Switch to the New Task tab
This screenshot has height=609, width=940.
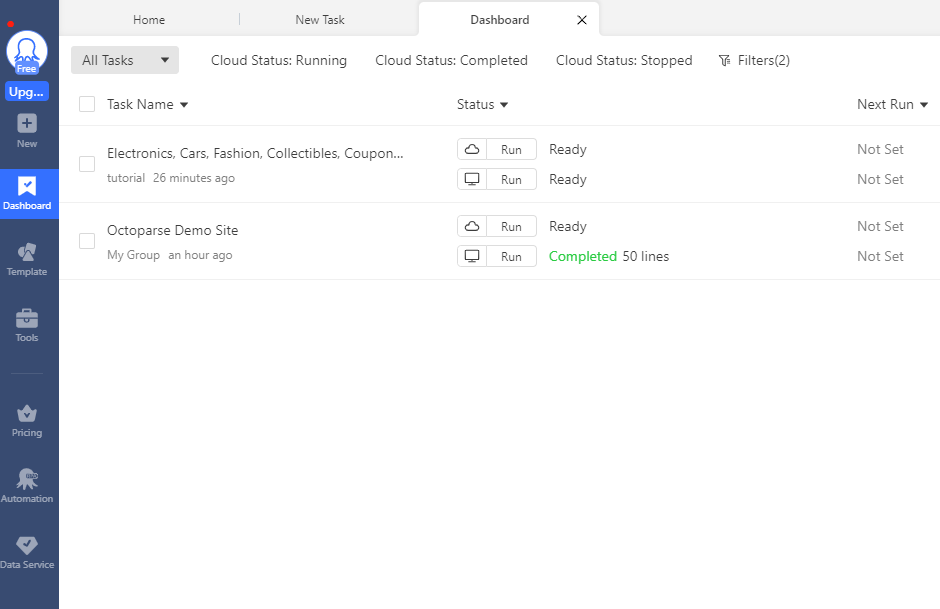320,20
